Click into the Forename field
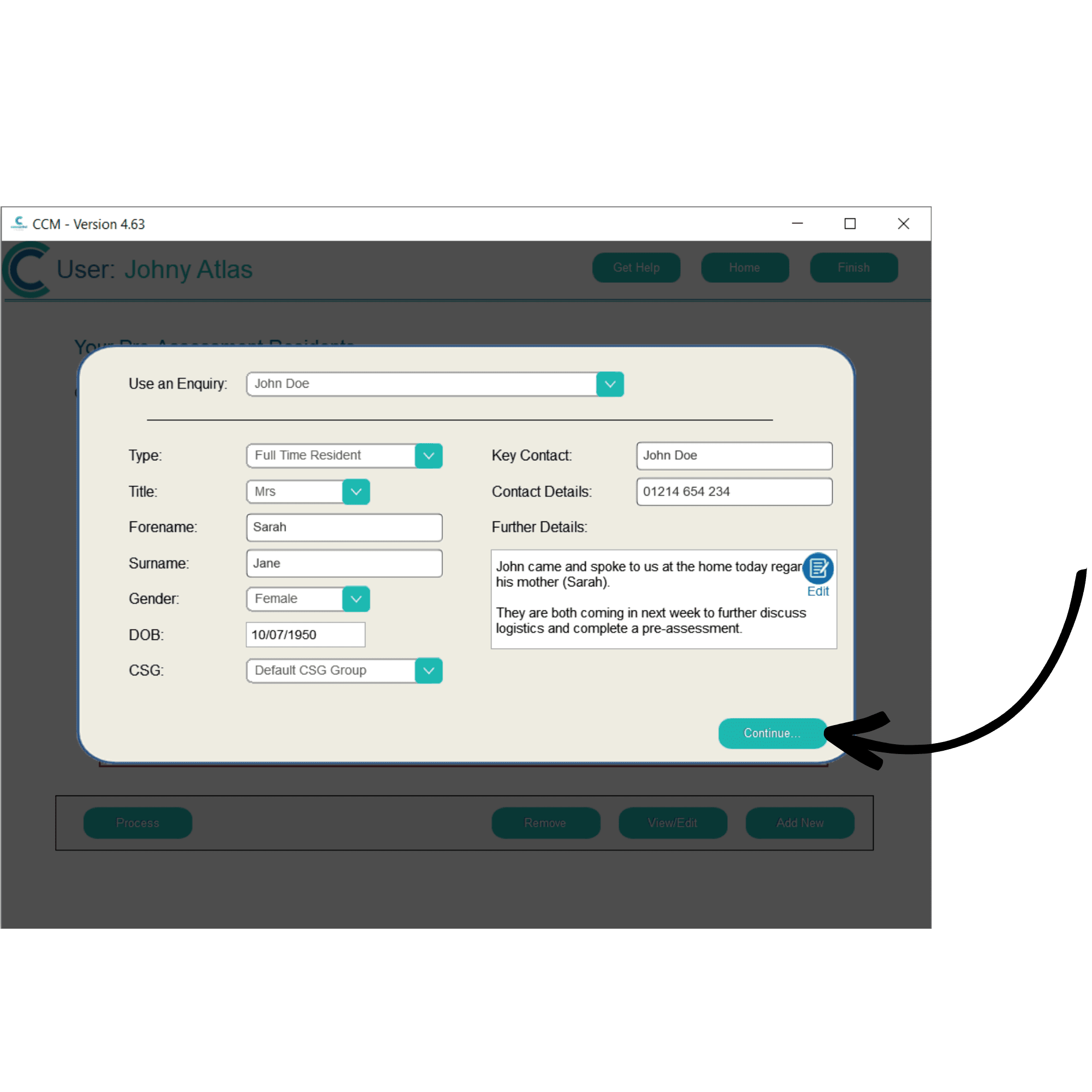This screenshot has width=1092, height=1092. click(344, 527)
